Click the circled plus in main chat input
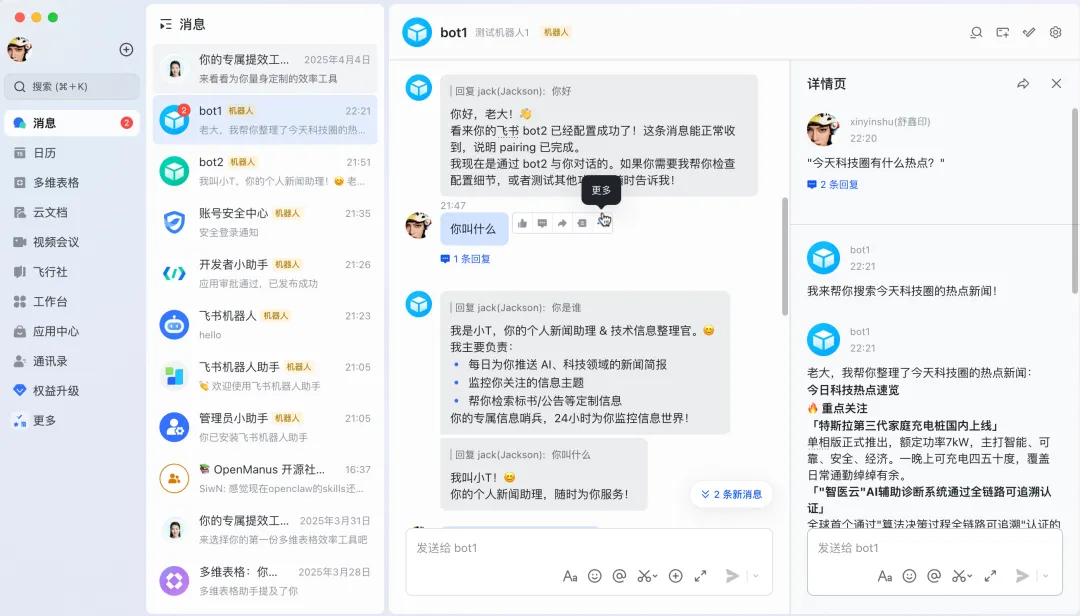 (676, 576)
